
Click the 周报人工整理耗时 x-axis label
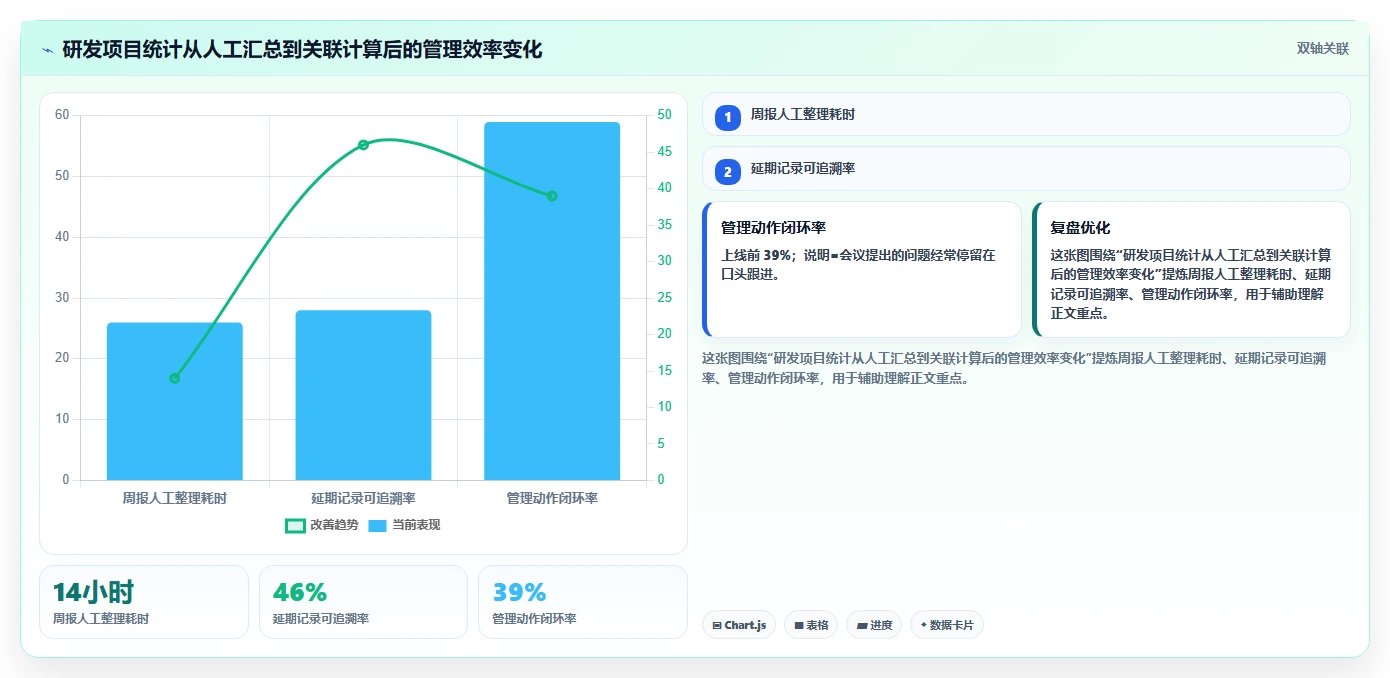point(175,498)
